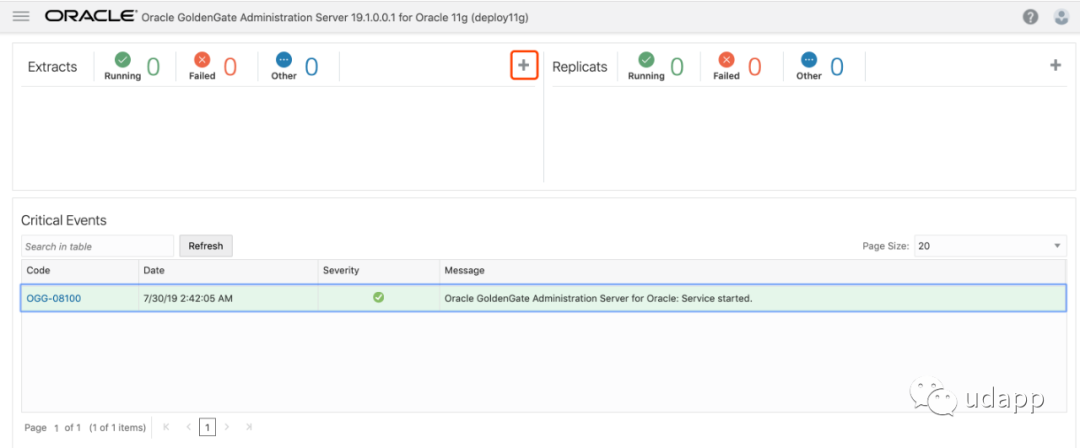Image resolution: width=1080 pixels, height=448 pixels.
Task: Add a new Extract with plus icon
Action: click(x=524, y=66)
